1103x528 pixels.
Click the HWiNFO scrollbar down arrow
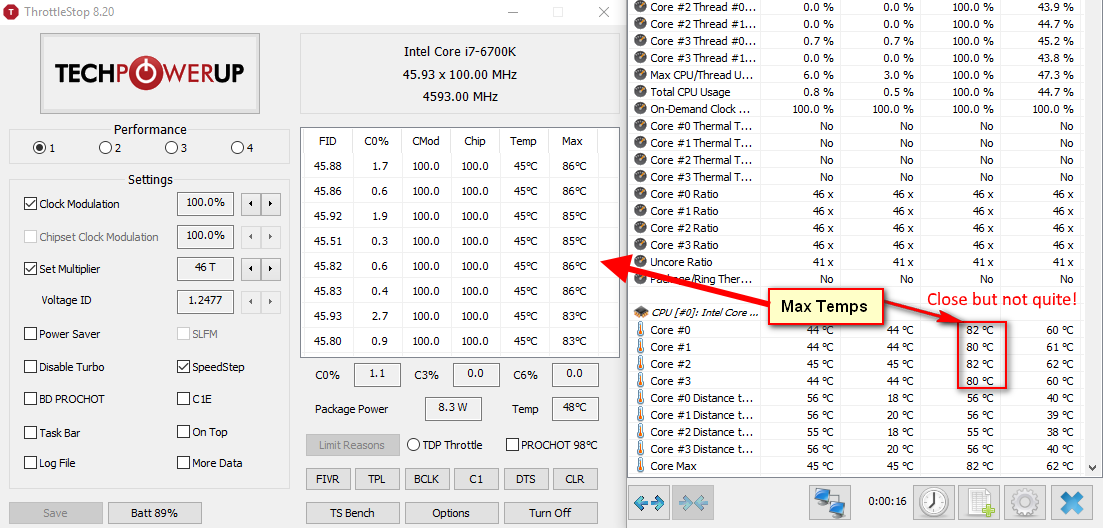(x=1091, y=467)
